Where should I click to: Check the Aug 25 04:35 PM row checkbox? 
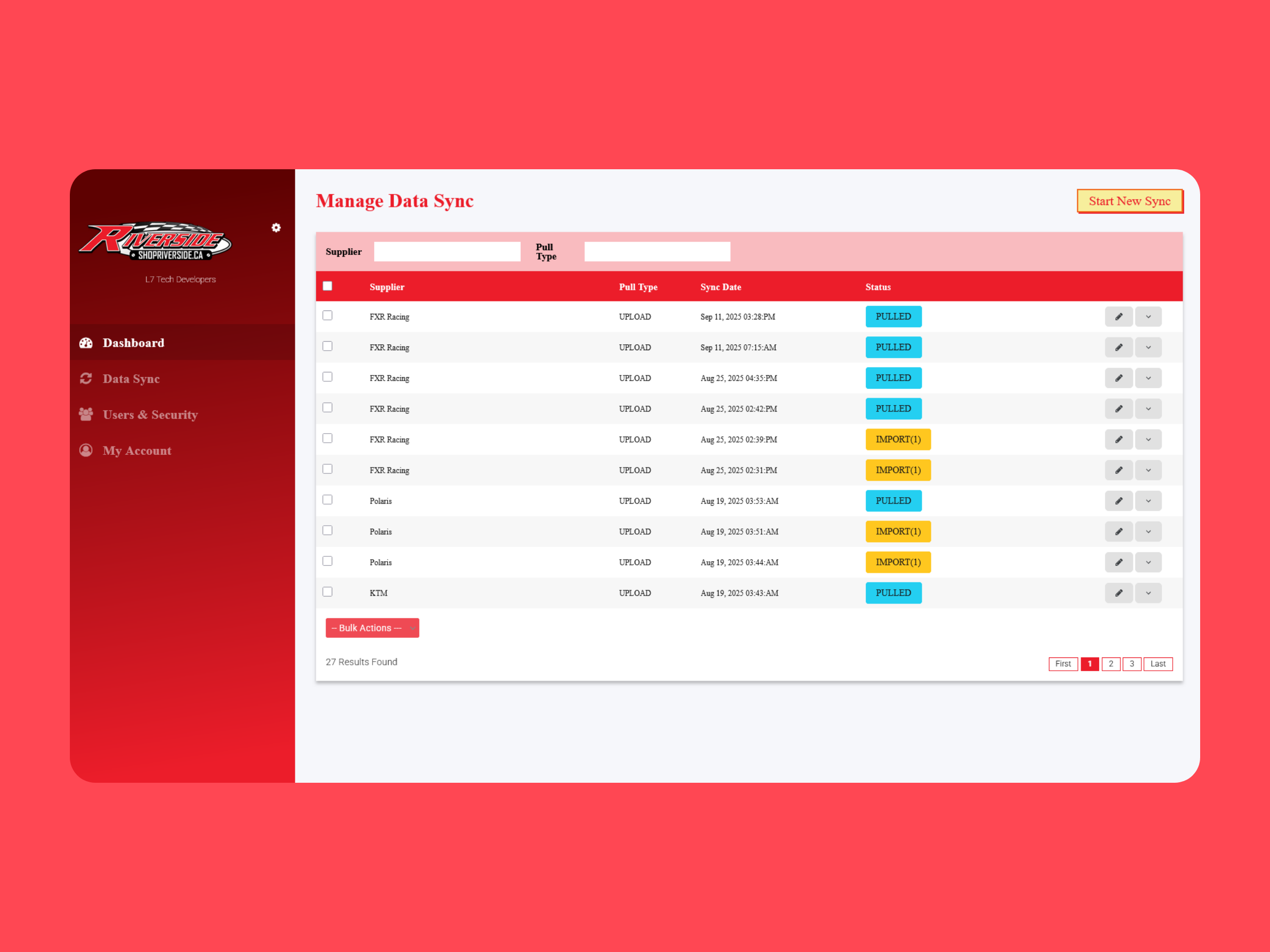coord(327,377)
